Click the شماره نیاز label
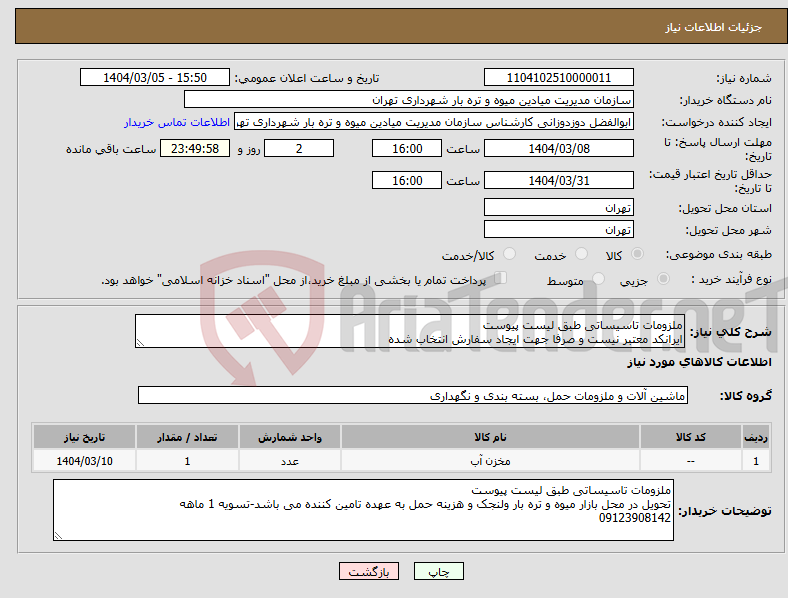 pos(744,78)
